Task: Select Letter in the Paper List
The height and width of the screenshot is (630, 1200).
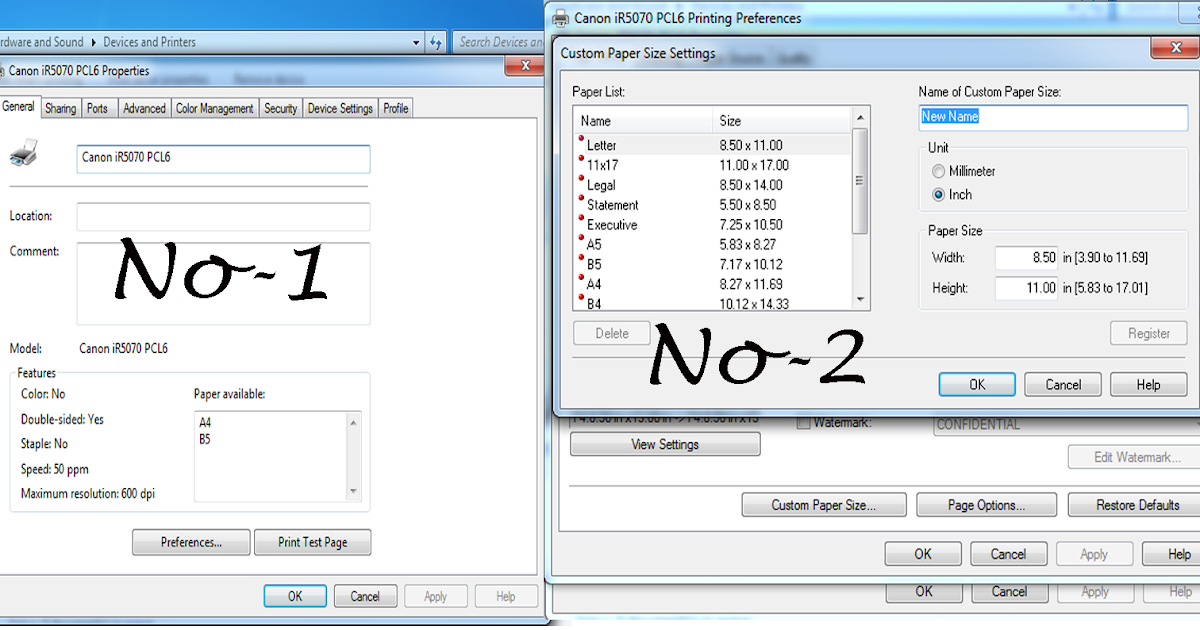Action: 714,145
